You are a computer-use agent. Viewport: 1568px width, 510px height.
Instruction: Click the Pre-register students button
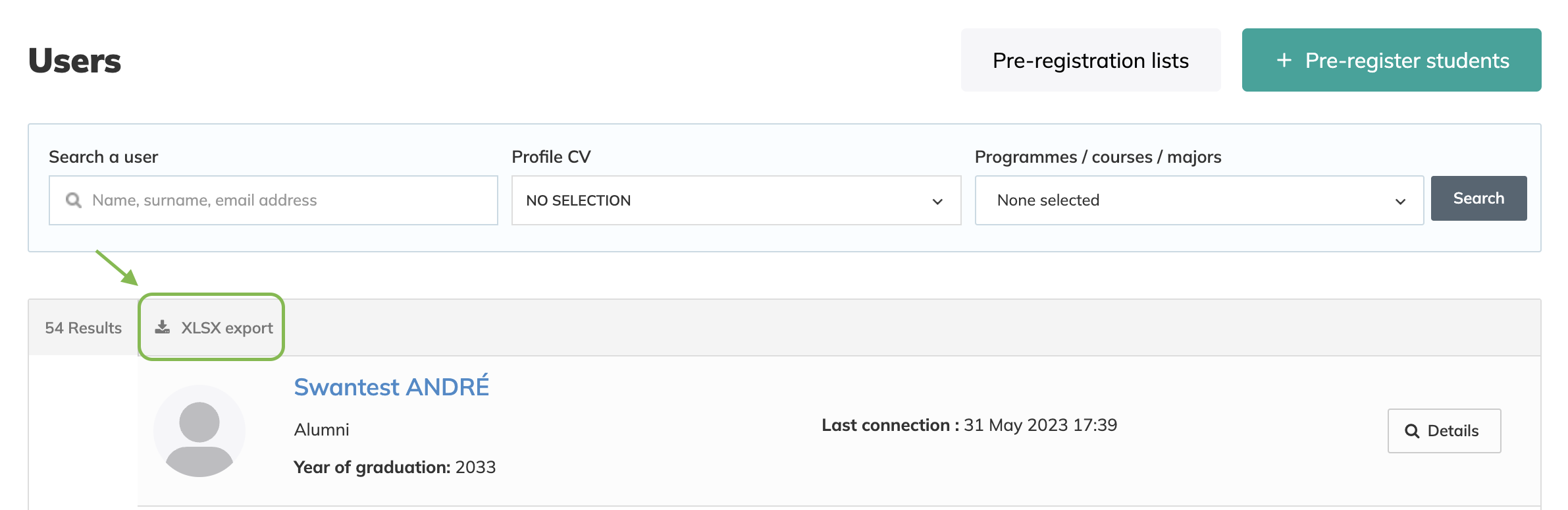pos(1392,60)
